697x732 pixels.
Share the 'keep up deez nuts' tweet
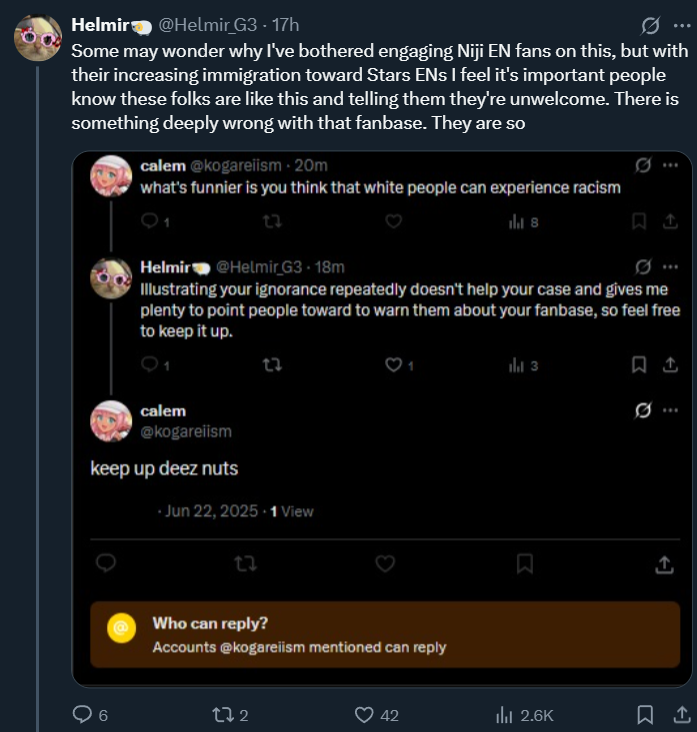pos(663,565)
